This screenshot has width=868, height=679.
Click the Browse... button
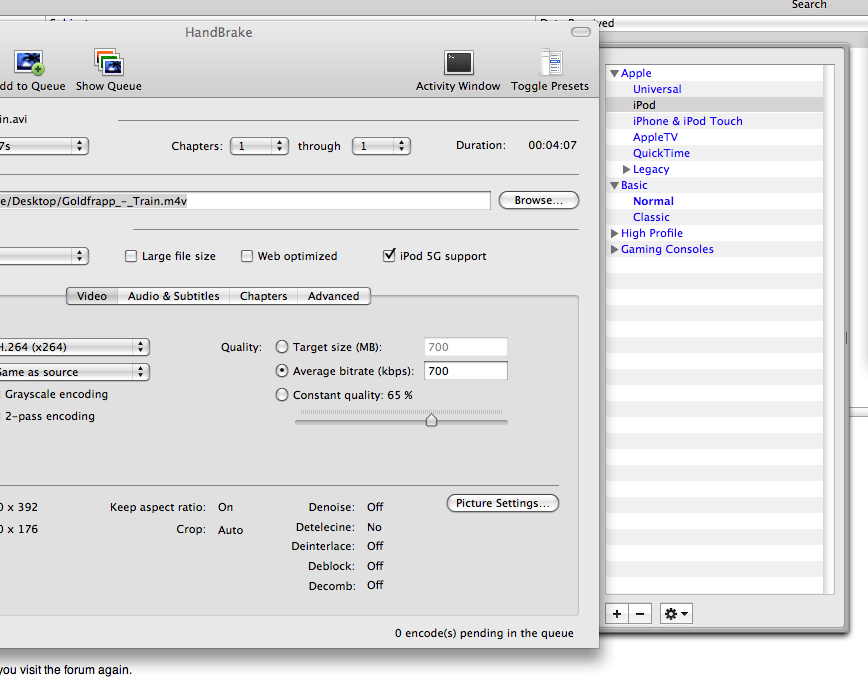click(539, 200)
